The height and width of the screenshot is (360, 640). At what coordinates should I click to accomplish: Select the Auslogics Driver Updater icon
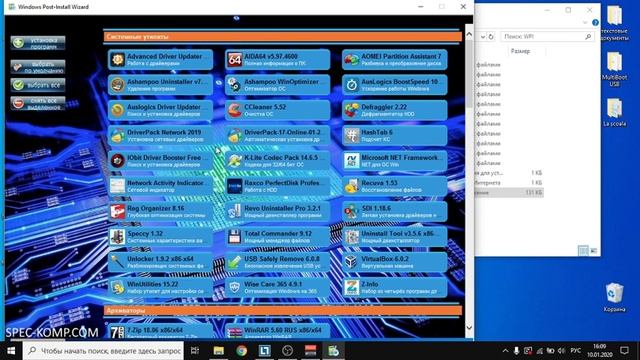[118, 110]
